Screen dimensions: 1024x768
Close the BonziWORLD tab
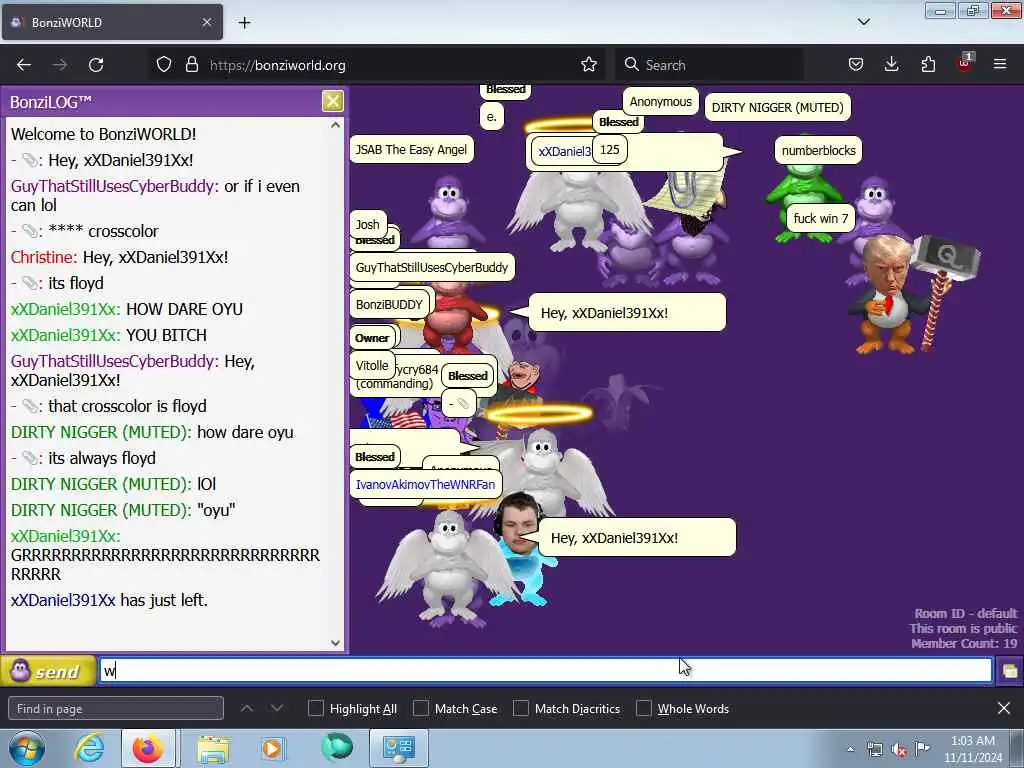pyautogui.click(x=207, y=22)
